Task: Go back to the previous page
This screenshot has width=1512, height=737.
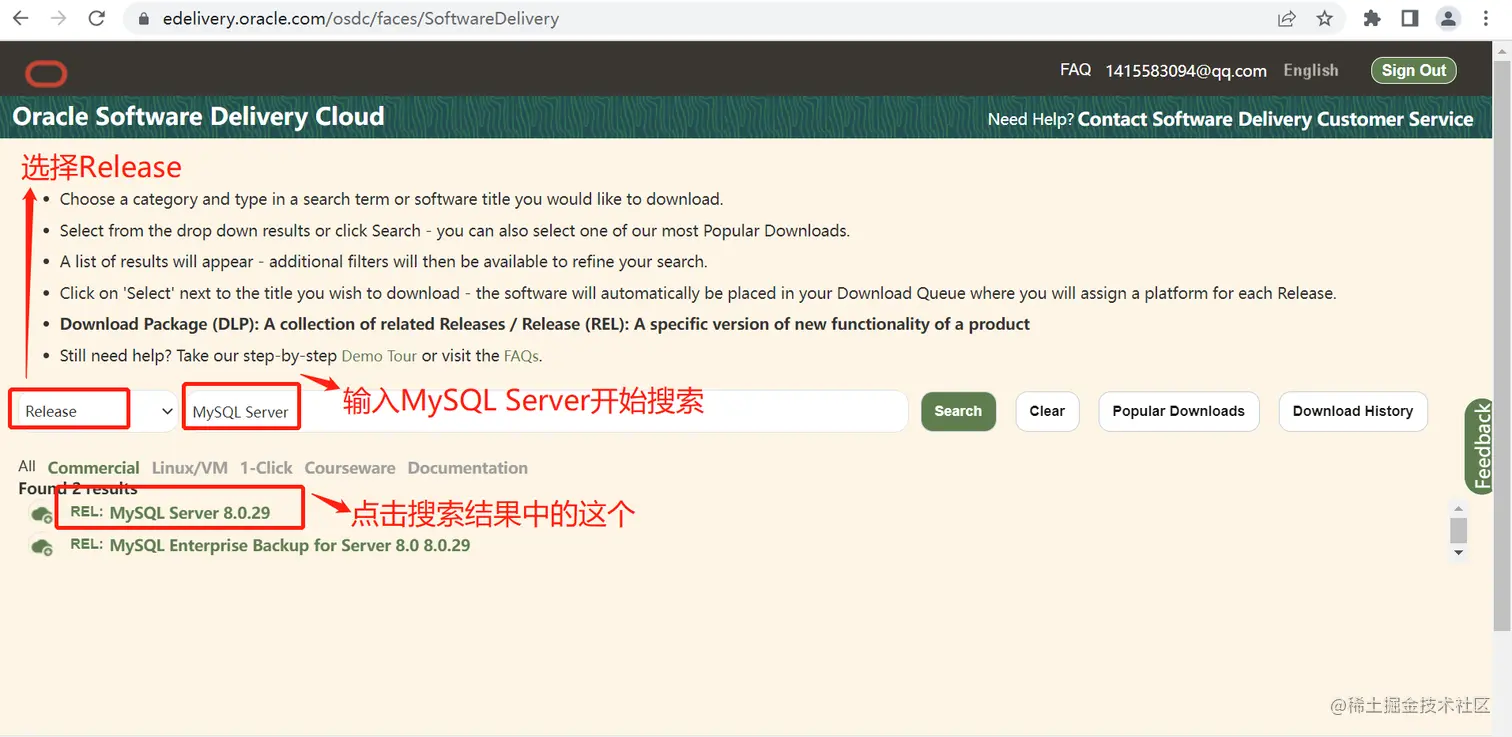Action: coord(20,18)
